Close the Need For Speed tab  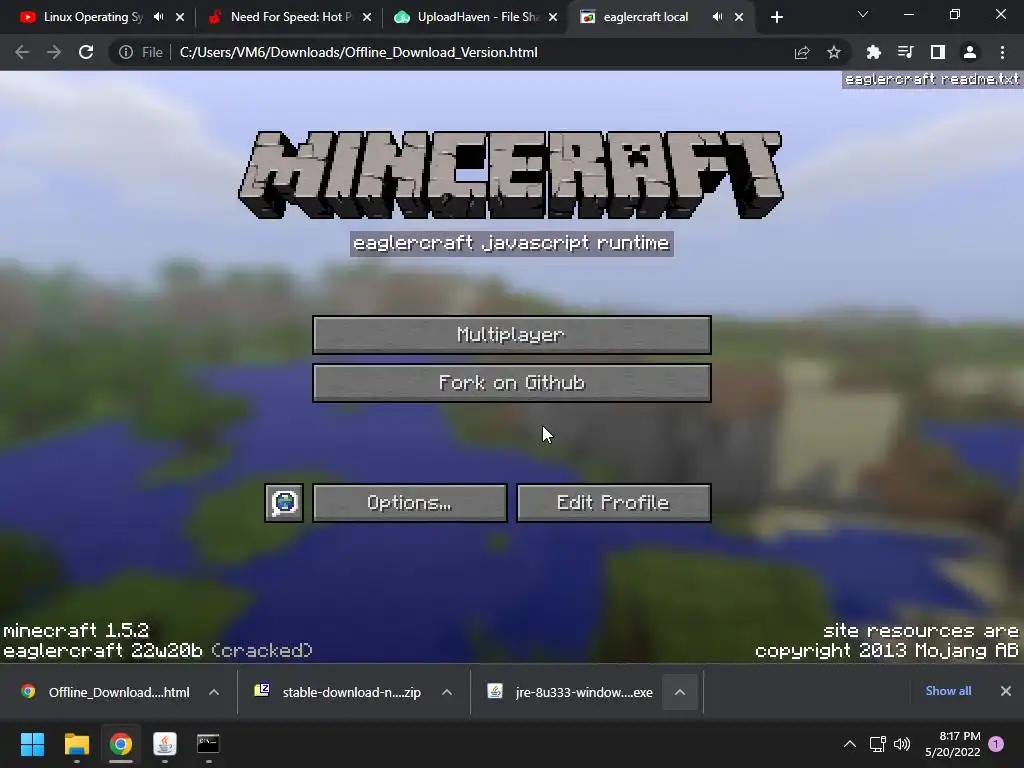pyautogui.click(x=367, y=18)
